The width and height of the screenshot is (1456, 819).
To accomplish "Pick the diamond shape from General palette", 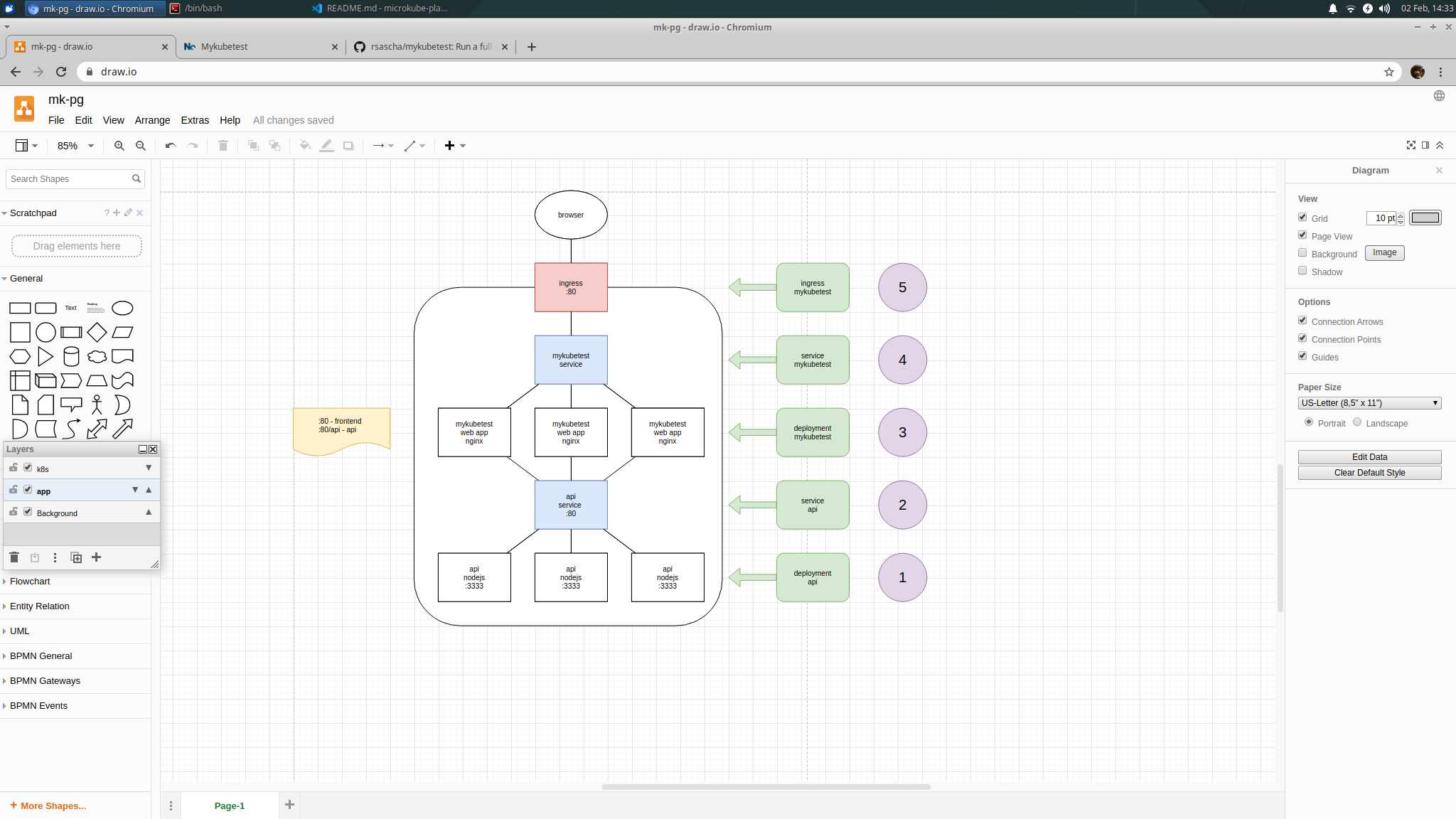I will 97,332.
